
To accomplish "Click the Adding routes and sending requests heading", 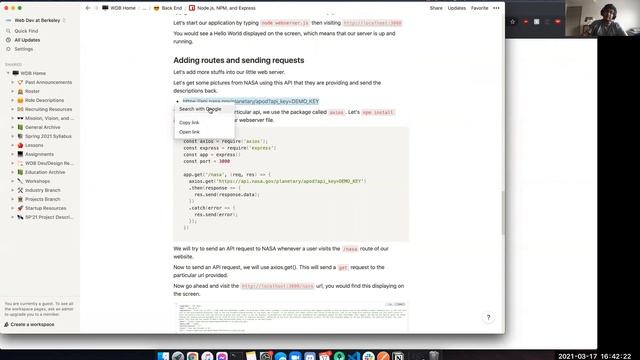I will tap(238, 60).
